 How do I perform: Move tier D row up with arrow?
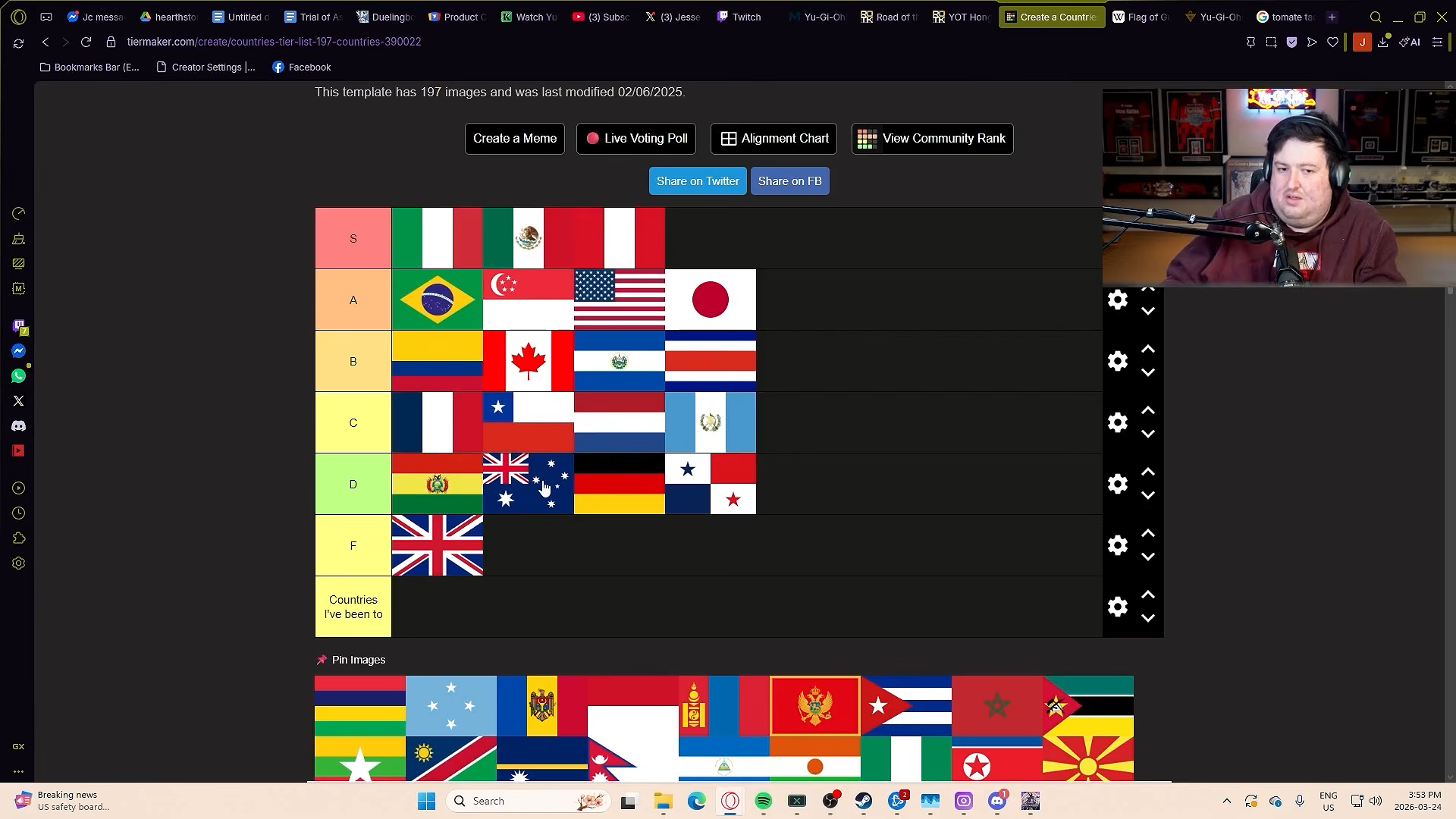coord(1148,472)
